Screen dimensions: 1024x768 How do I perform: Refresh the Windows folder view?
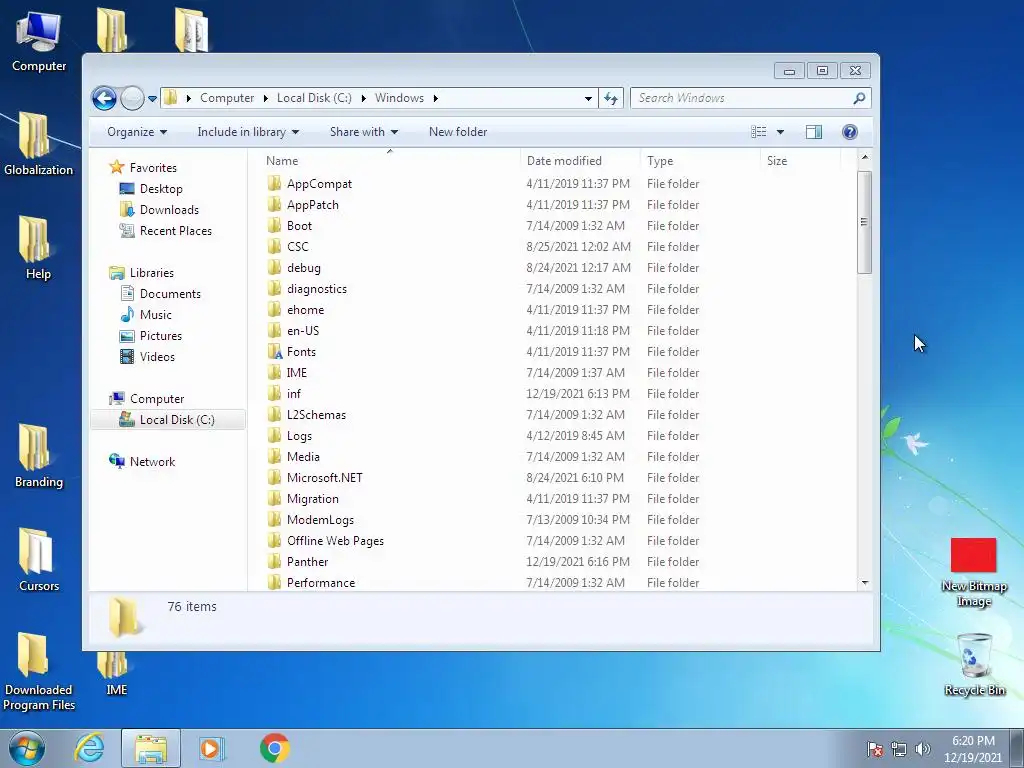tap(611, 98)
